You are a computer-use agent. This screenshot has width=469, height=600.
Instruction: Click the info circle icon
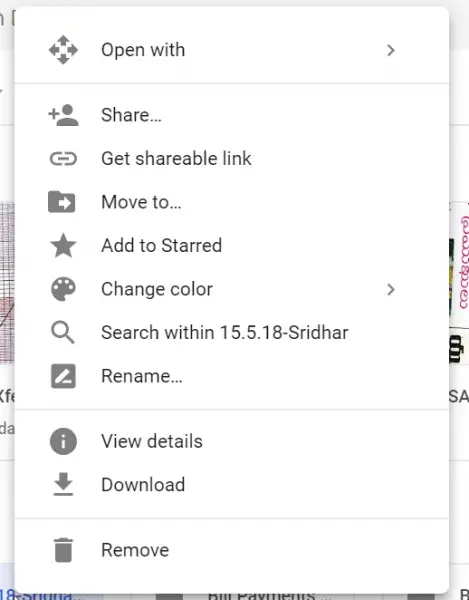pos(63,441)
